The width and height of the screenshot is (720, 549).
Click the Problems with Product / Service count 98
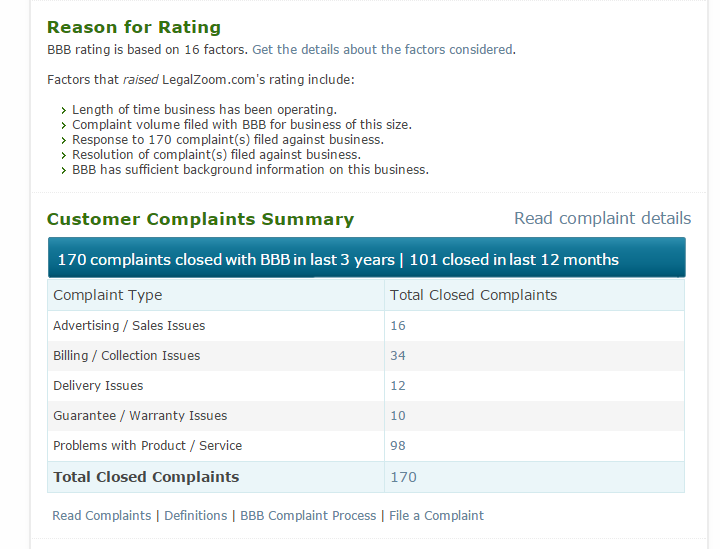point(398,445)
